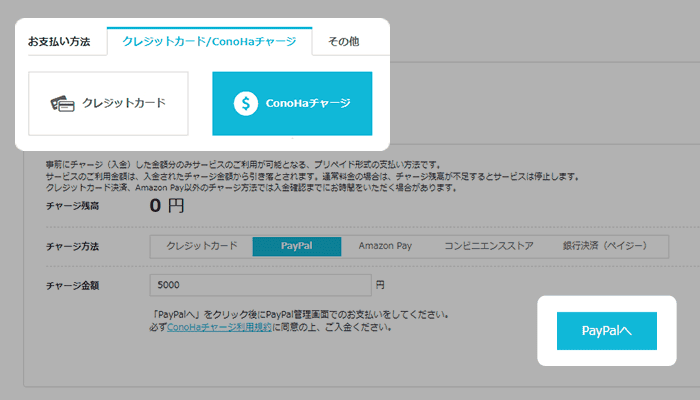This screenshot has width=700, height=400.
Task: Focus the チャージ金額 input with 5000
Action: [x=260, y=285]
